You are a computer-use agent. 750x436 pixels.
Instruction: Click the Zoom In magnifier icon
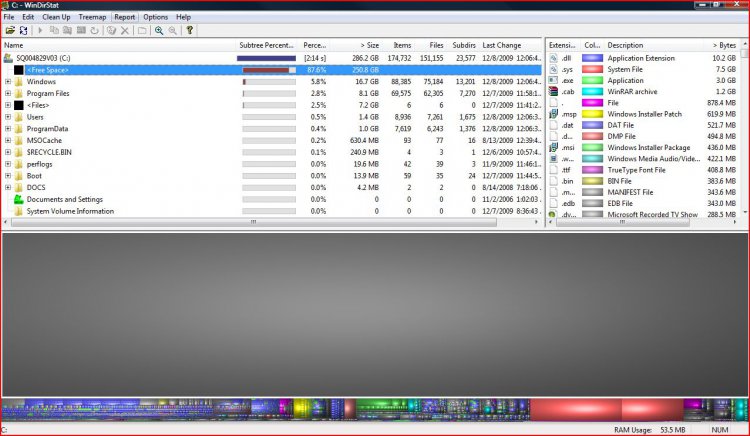tap(159, 31)
